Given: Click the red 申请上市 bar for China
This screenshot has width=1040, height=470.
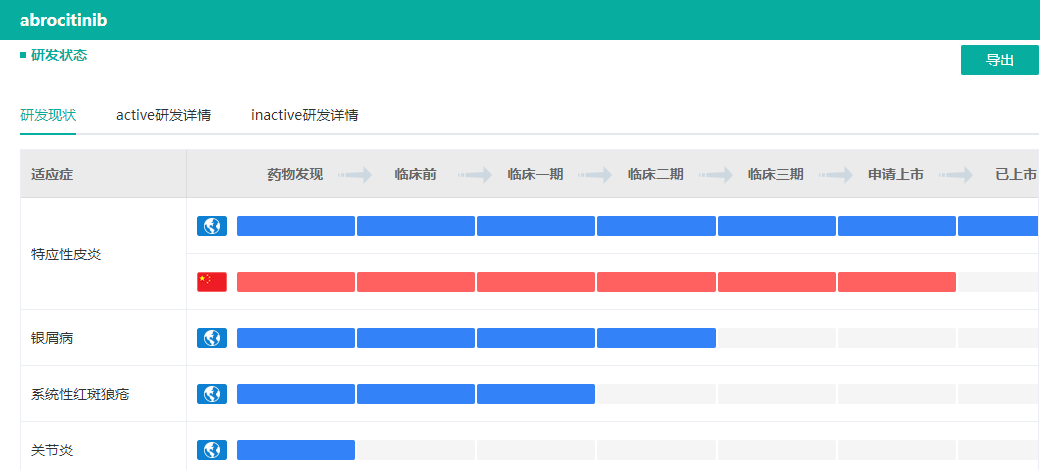Looking at the screenshot, I should [896, 282].
